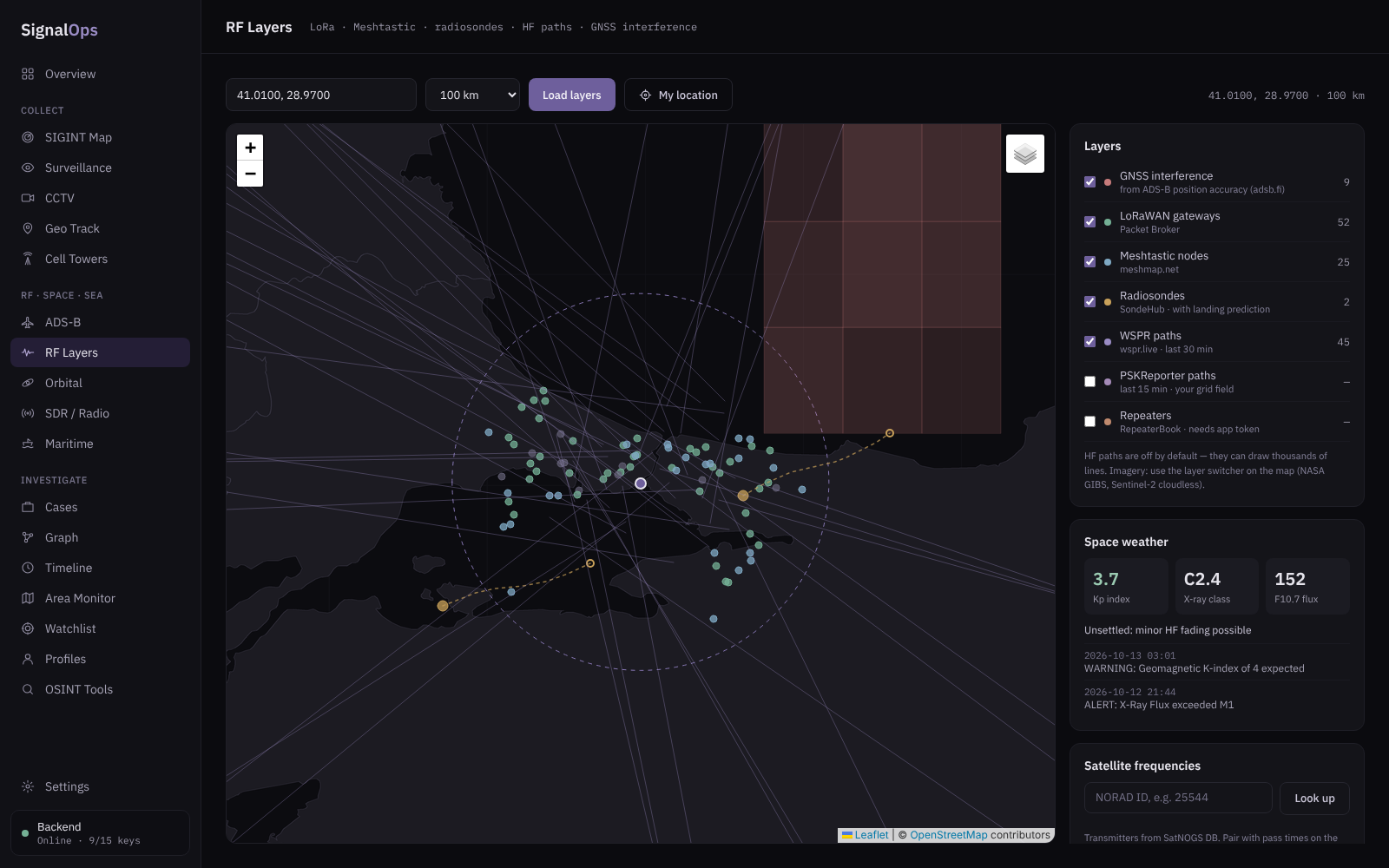Enable the Repeaters layer checkbox
The width and height of the screenshot is (1389, 868).
1089,422
